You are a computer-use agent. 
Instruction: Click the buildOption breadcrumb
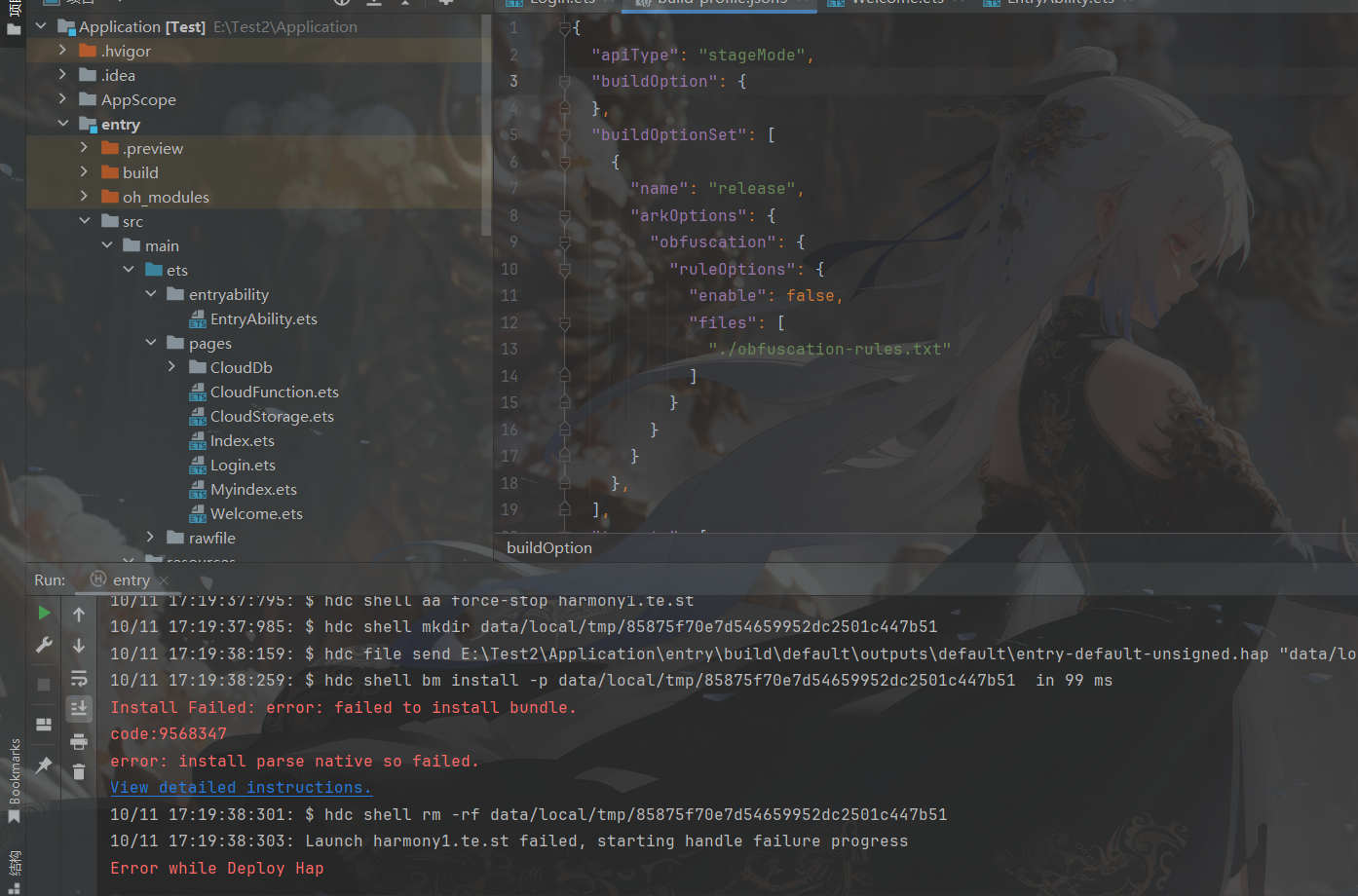pyautogui.click(x=549, y=548)
